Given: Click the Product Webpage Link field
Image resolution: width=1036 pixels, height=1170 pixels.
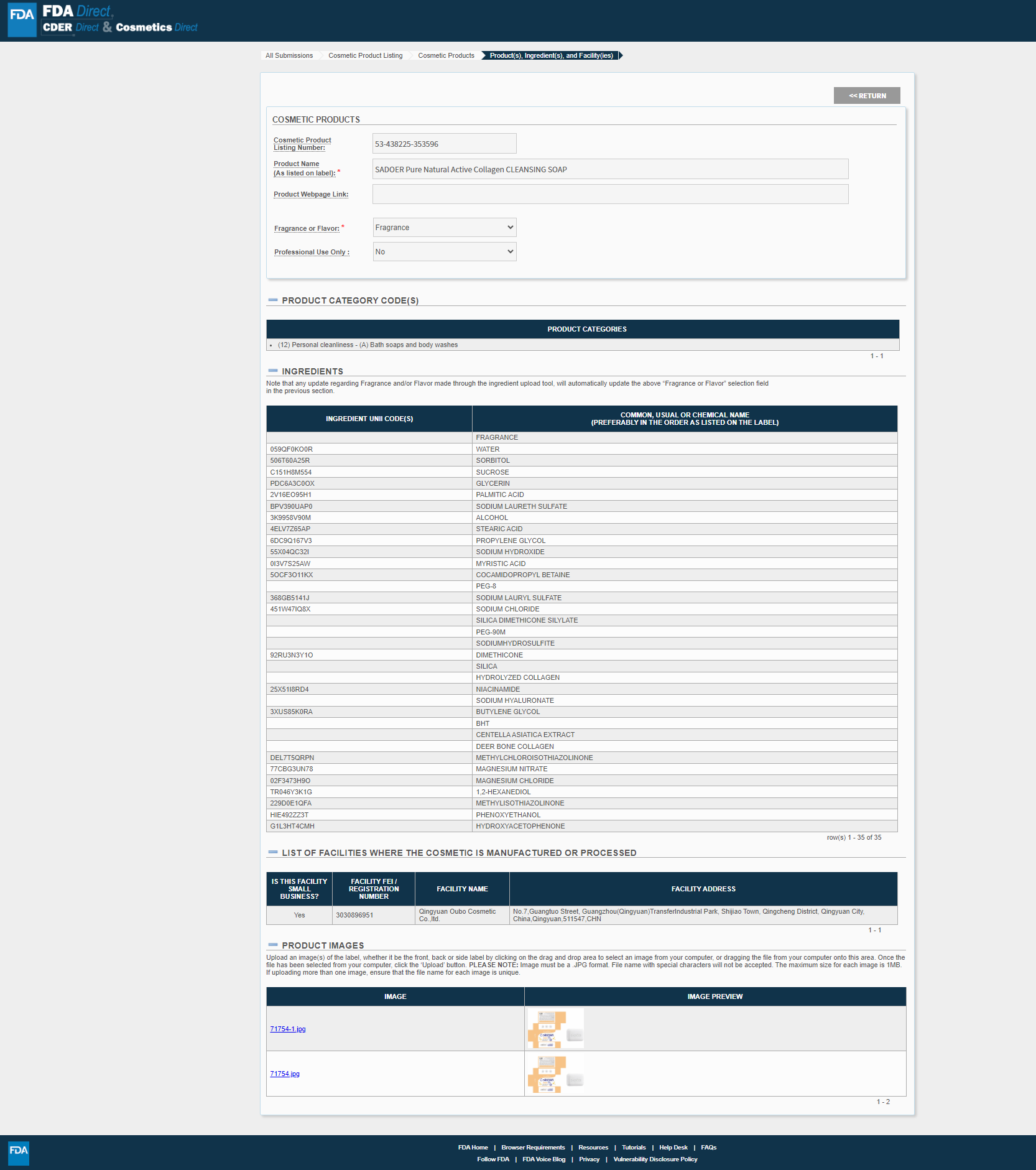Looking at the screenshot, I should [x=609, y=194].
